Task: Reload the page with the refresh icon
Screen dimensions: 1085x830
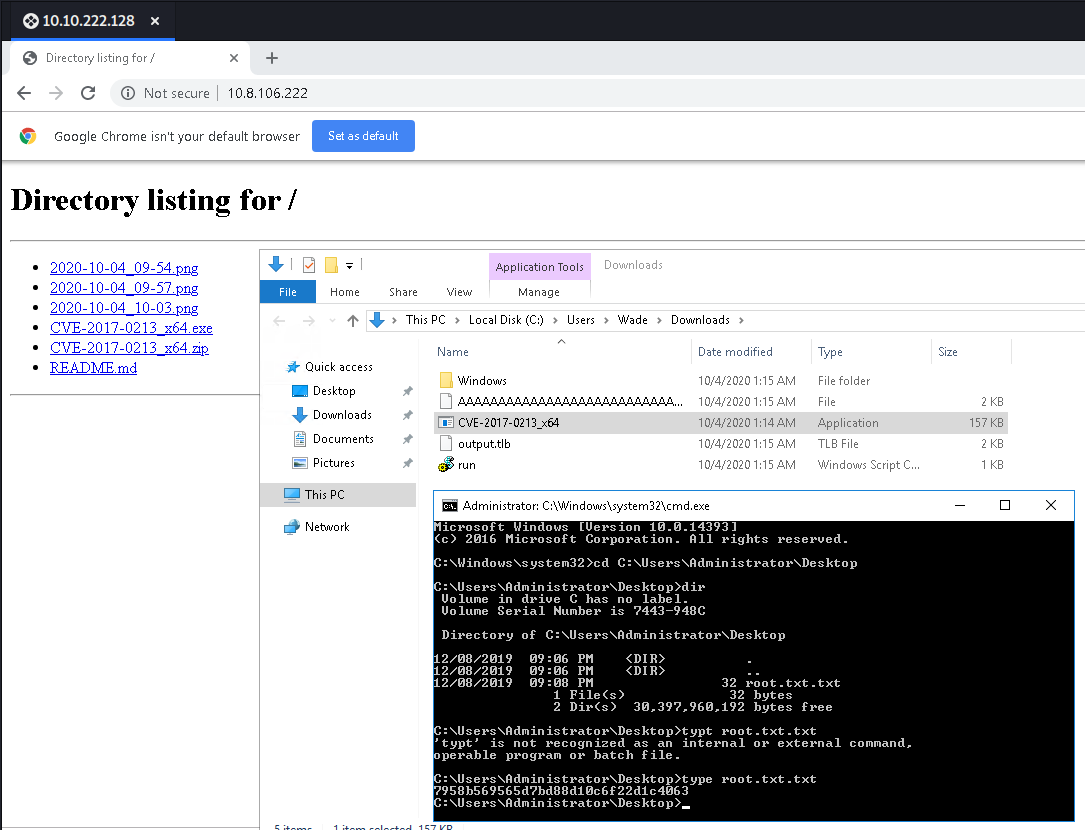Action: point(88,93)
